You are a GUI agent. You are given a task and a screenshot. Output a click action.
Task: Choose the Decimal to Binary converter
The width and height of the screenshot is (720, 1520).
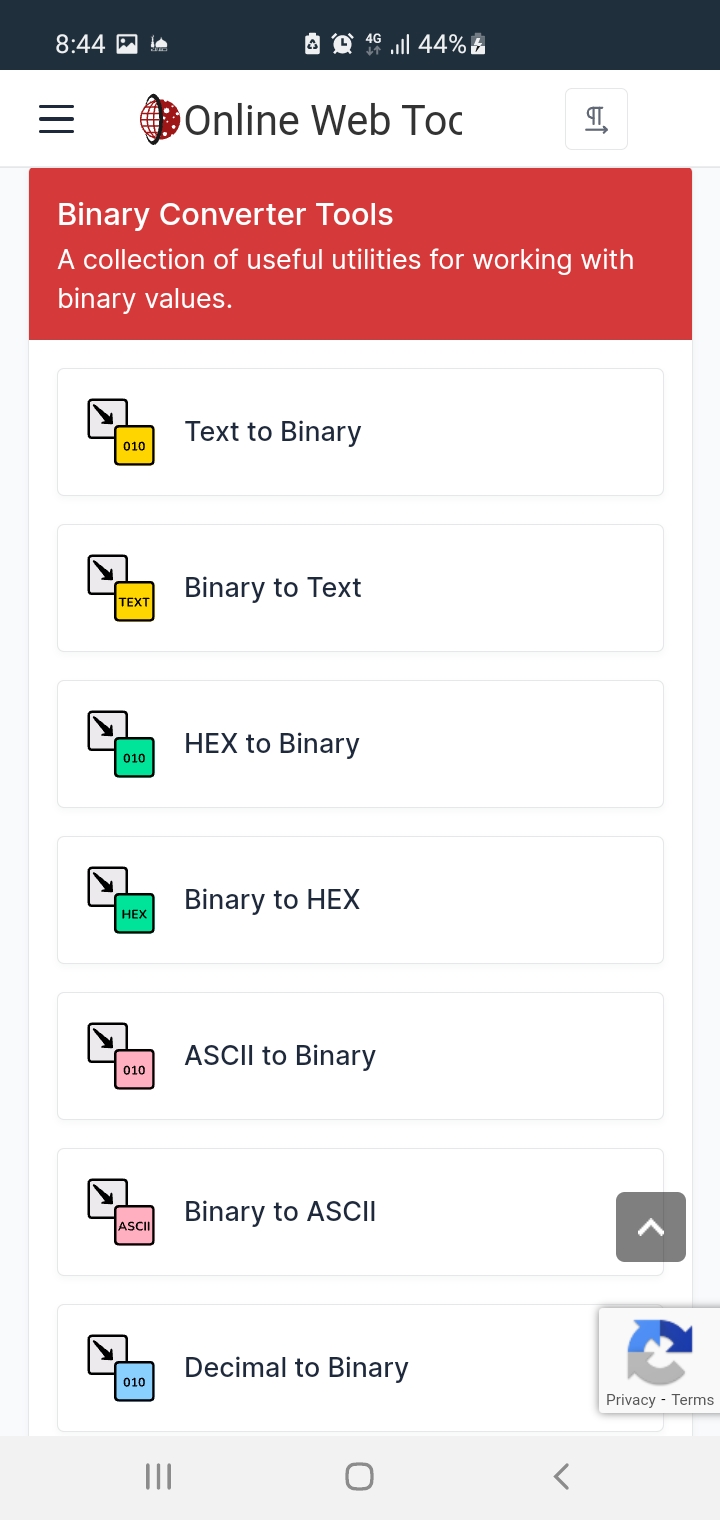tap(296, 1368)
